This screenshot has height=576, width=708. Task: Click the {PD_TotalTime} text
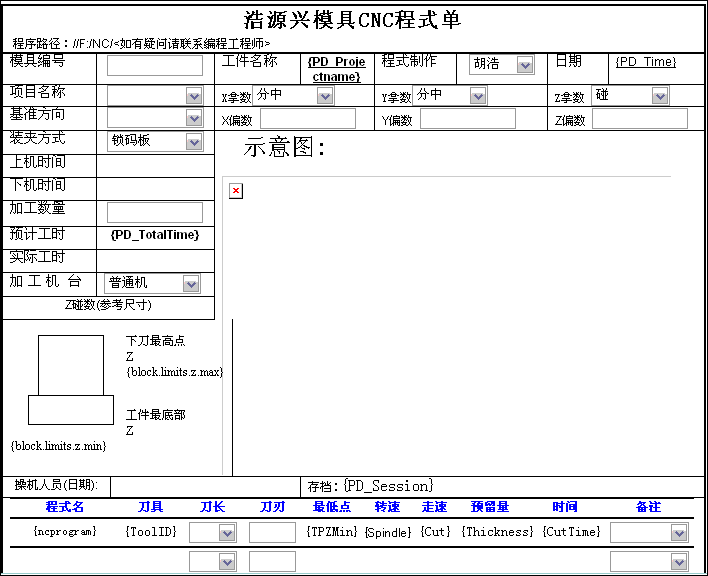(155, 235)
